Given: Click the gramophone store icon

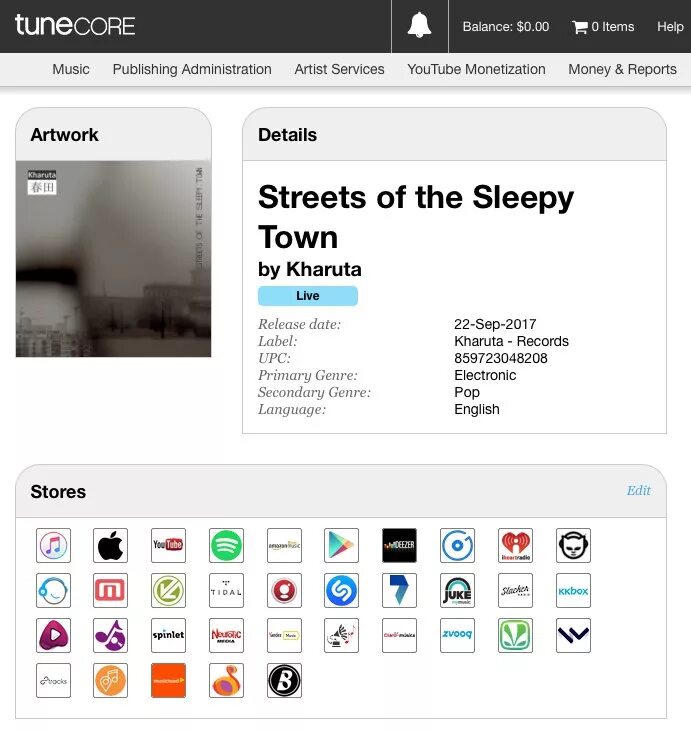Looking at the screenshot, I should click(x=341, y=635).
